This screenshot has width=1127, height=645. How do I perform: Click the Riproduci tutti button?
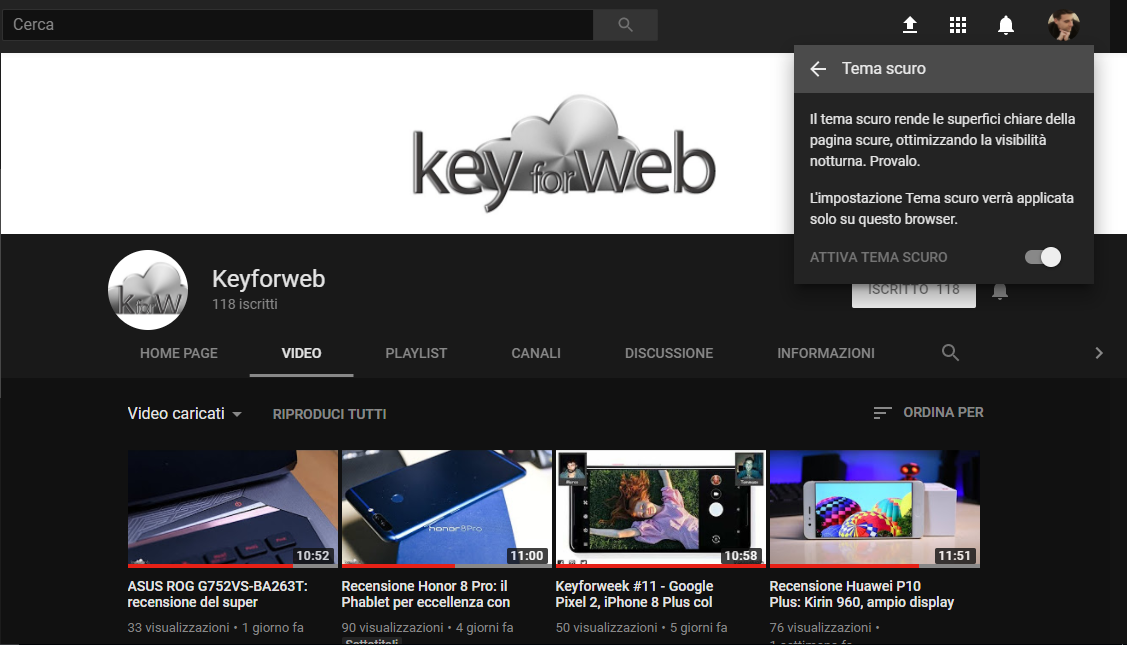[329, 414]
